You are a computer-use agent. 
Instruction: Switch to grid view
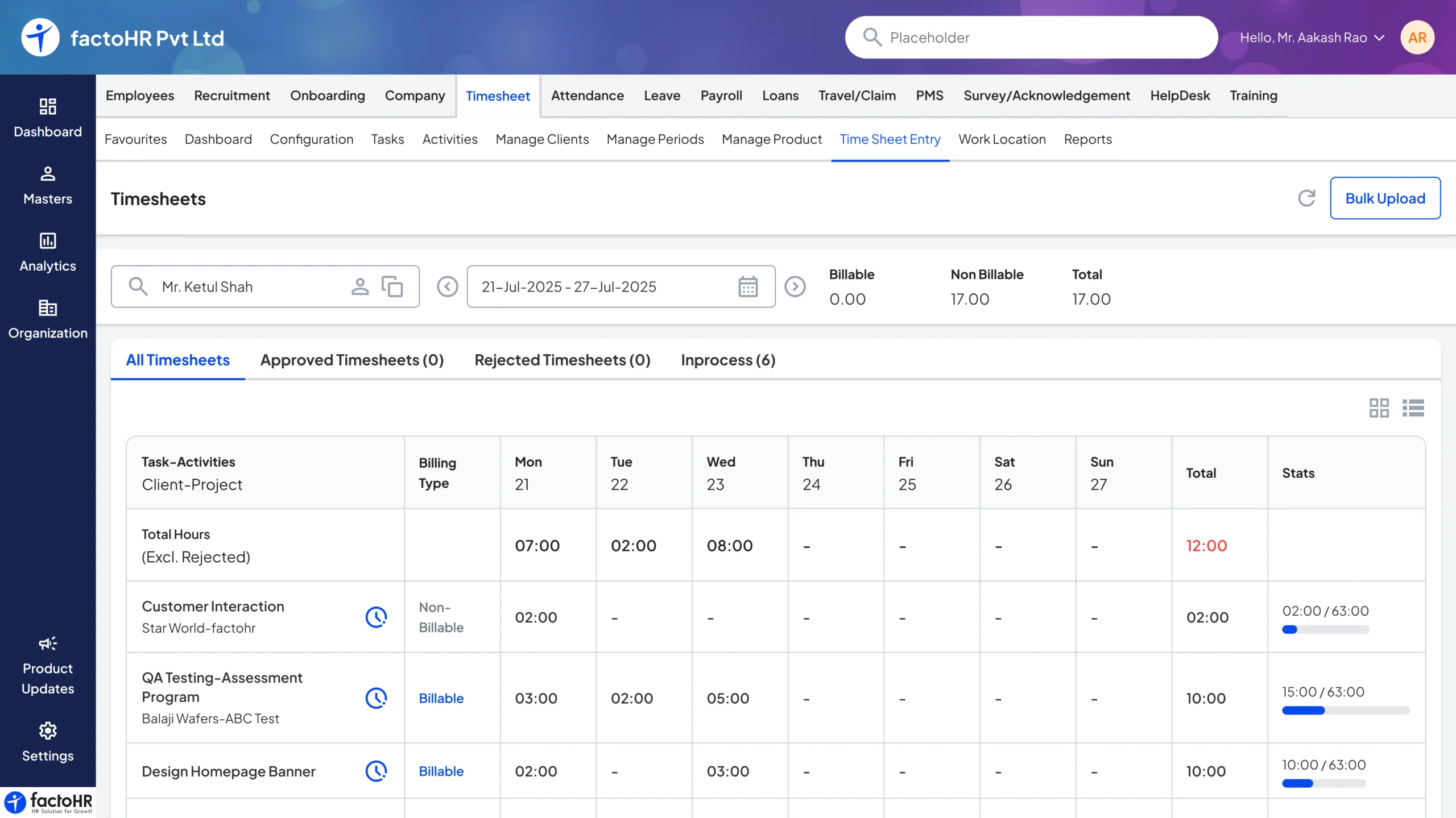click(x=1379, y=408)
